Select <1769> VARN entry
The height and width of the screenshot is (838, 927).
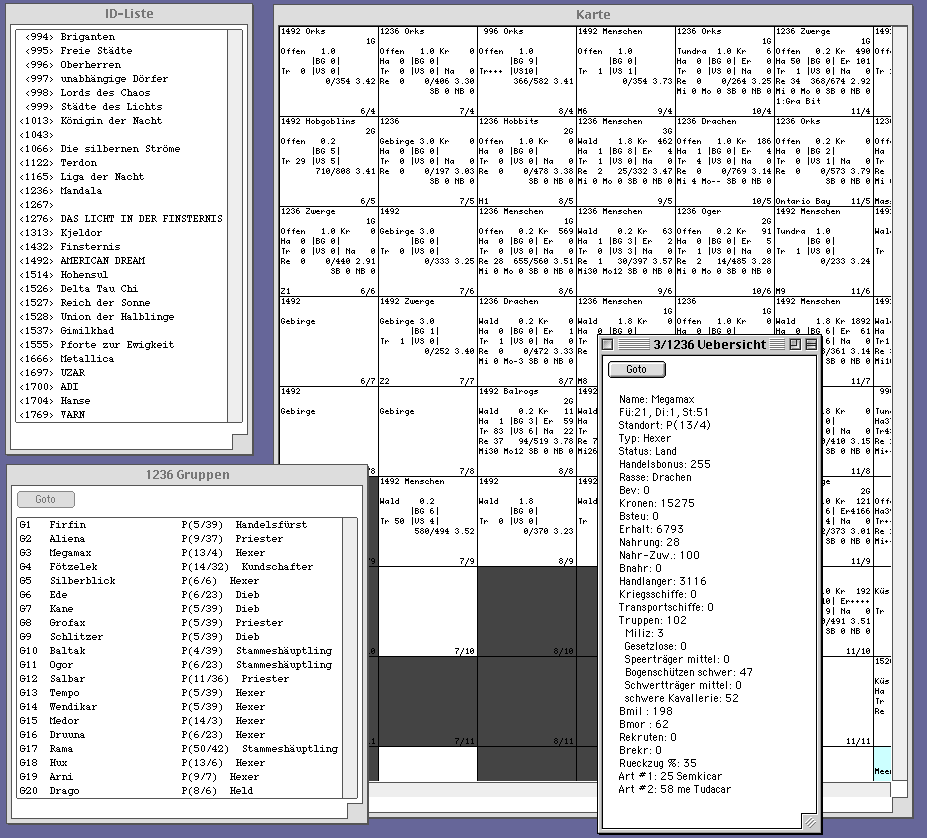pyautogui.click(x=121, y=415)
